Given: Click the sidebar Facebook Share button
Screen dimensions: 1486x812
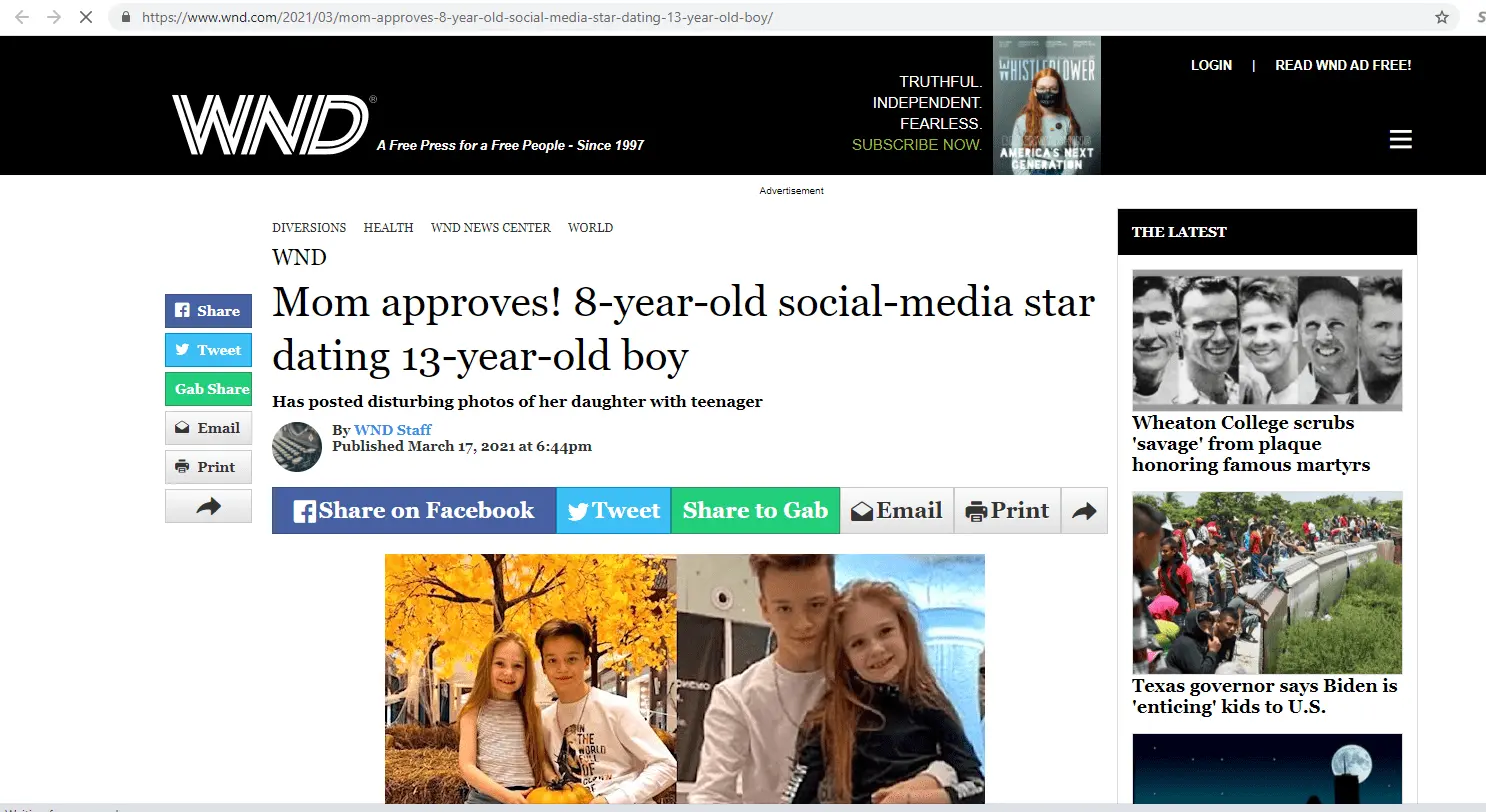Looking at the screenshot, I should [x=208, y=311].
